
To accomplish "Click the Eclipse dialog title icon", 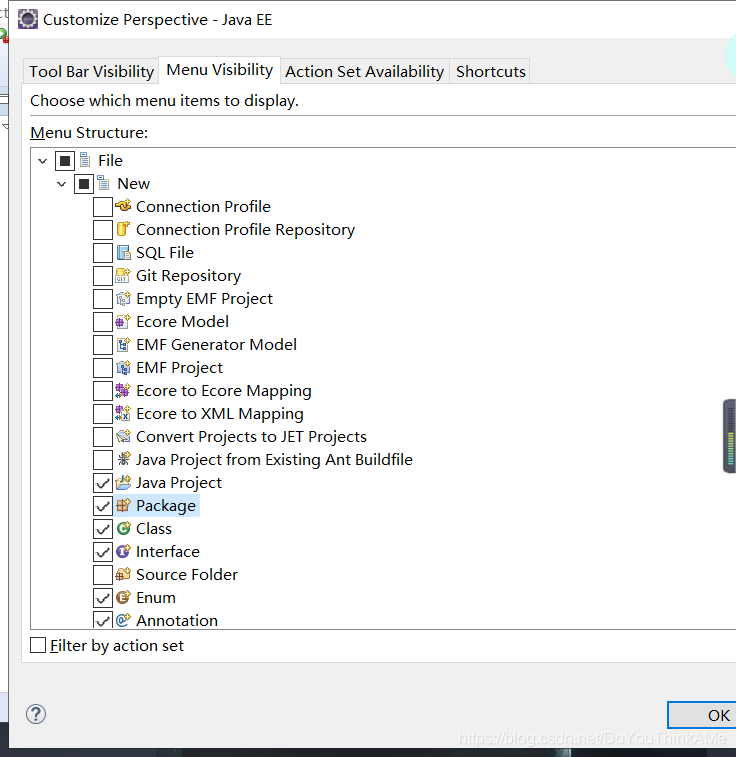I will coord(28,19).
